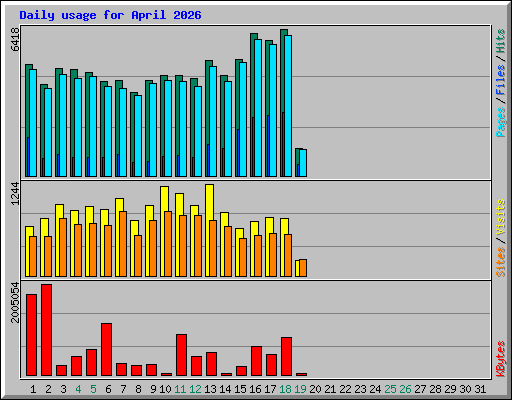This screenshot has height=400, width=512.
Task: Select day 10 on the x-axis
Action: [x=165, y=389]
